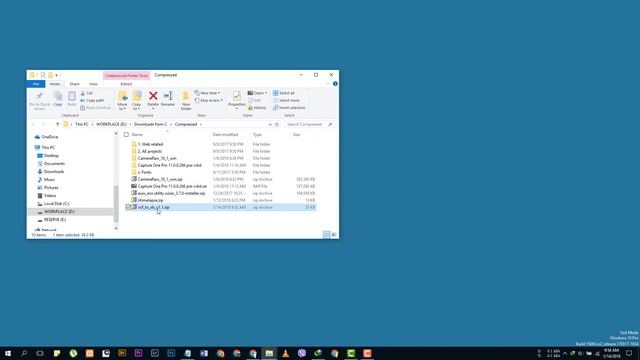Open the Delete button dropdown arrow
The image size is (640, 360).
pyautogui.click(x=153, y=109)
